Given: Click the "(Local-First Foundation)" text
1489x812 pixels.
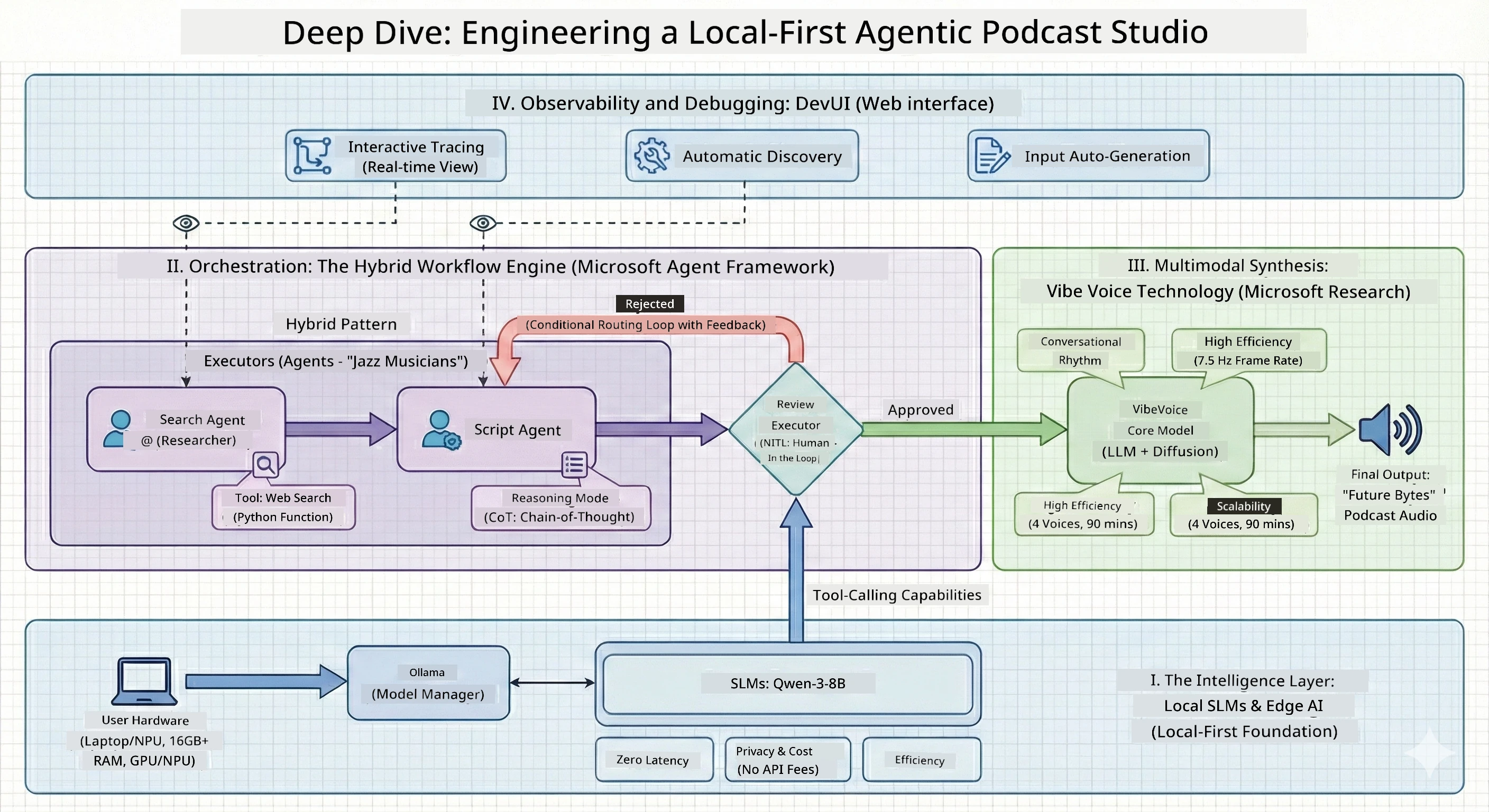Looking at the screenshot, I should click(1245, 732).
